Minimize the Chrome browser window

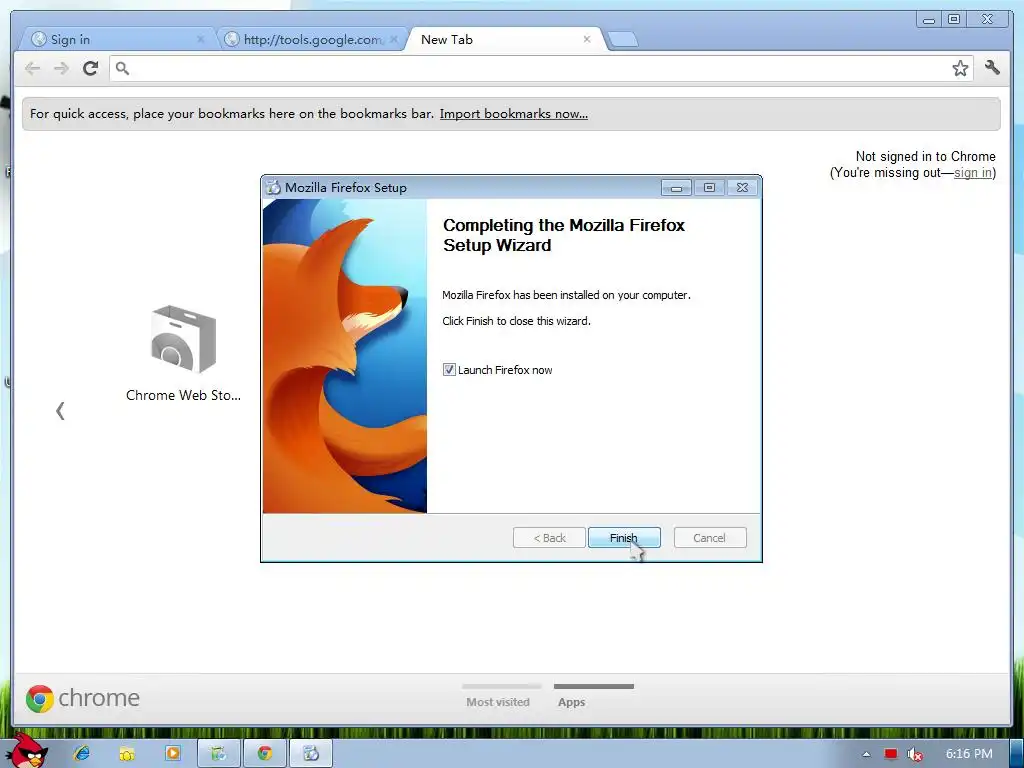(x=929, y=20)
